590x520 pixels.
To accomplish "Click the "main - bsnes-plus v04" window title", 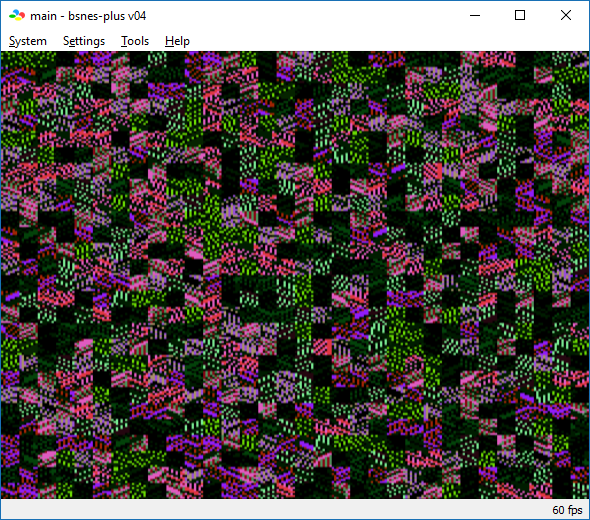I will pos(88,16).
